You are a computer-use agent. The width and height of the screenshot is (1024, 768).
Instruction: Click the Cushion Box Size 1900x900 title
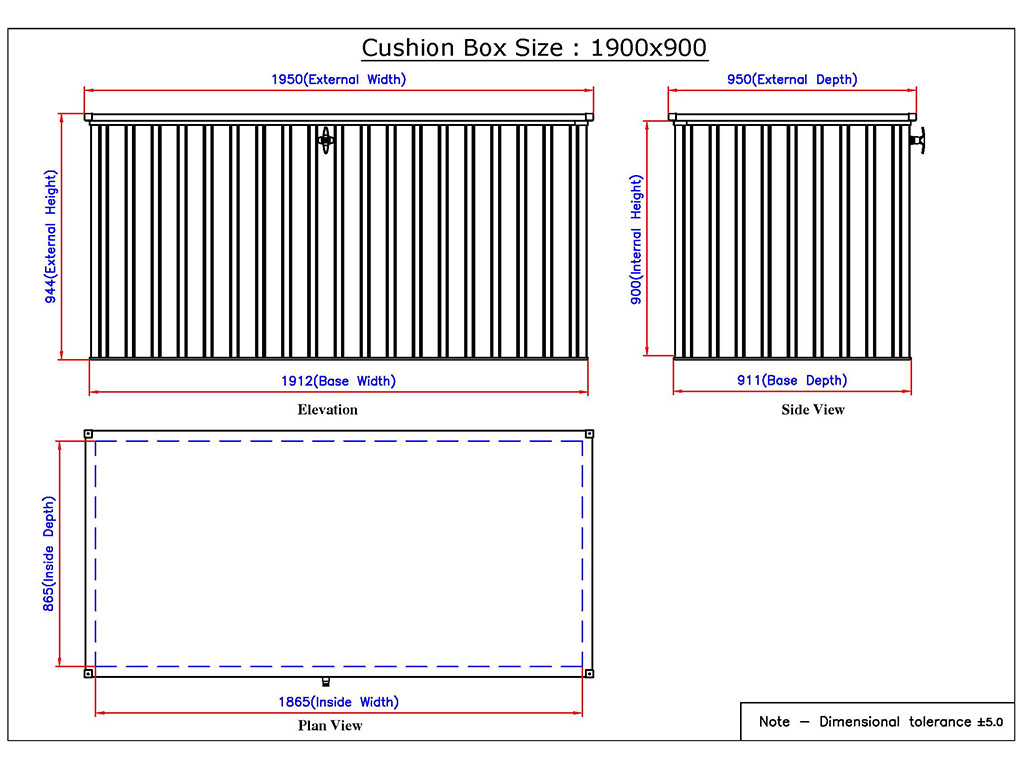coord(534,48)
